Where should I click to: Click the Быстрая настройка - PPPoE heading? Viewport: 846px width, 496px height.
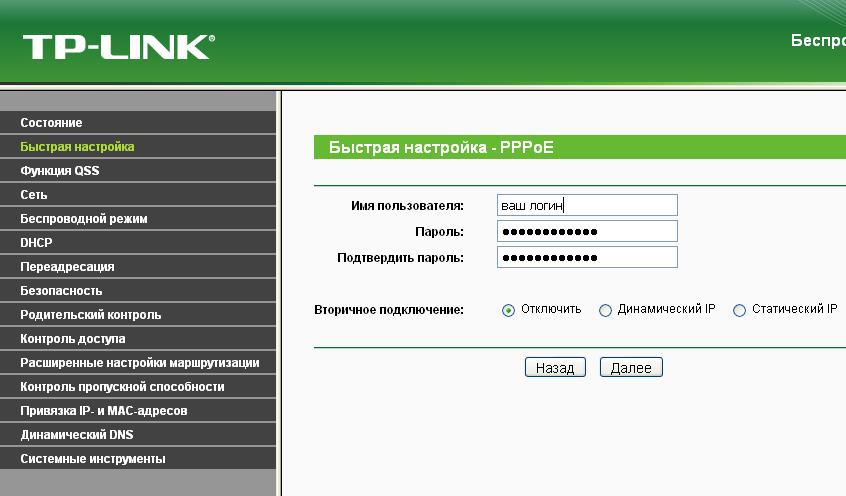[441, 147]
